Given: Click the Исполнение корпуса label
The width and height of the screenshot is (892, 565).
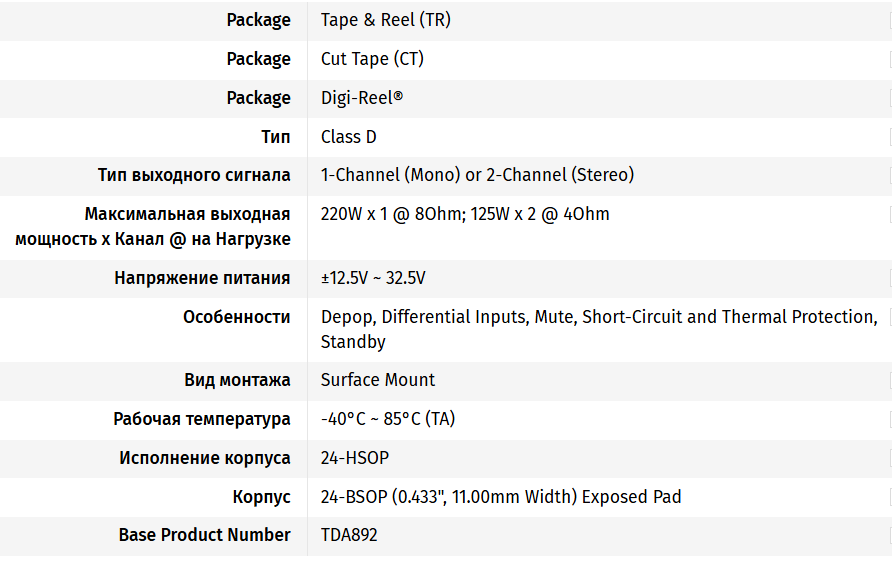Looking at the screenshot, I should [x=205, y=458].
